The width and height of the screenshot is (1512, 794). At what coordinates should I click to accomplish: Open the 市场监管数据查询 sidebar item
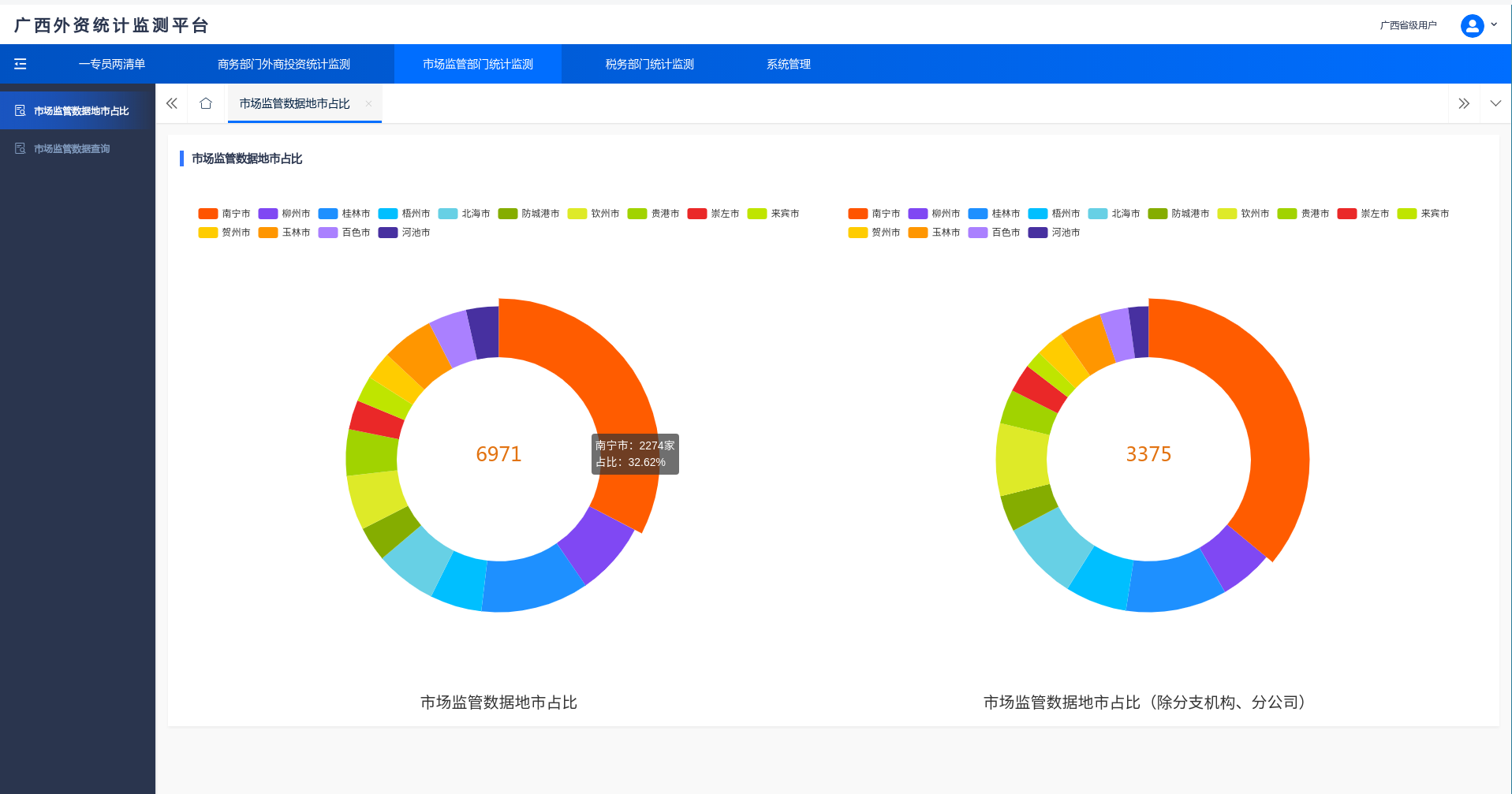[x=71, y=148]
